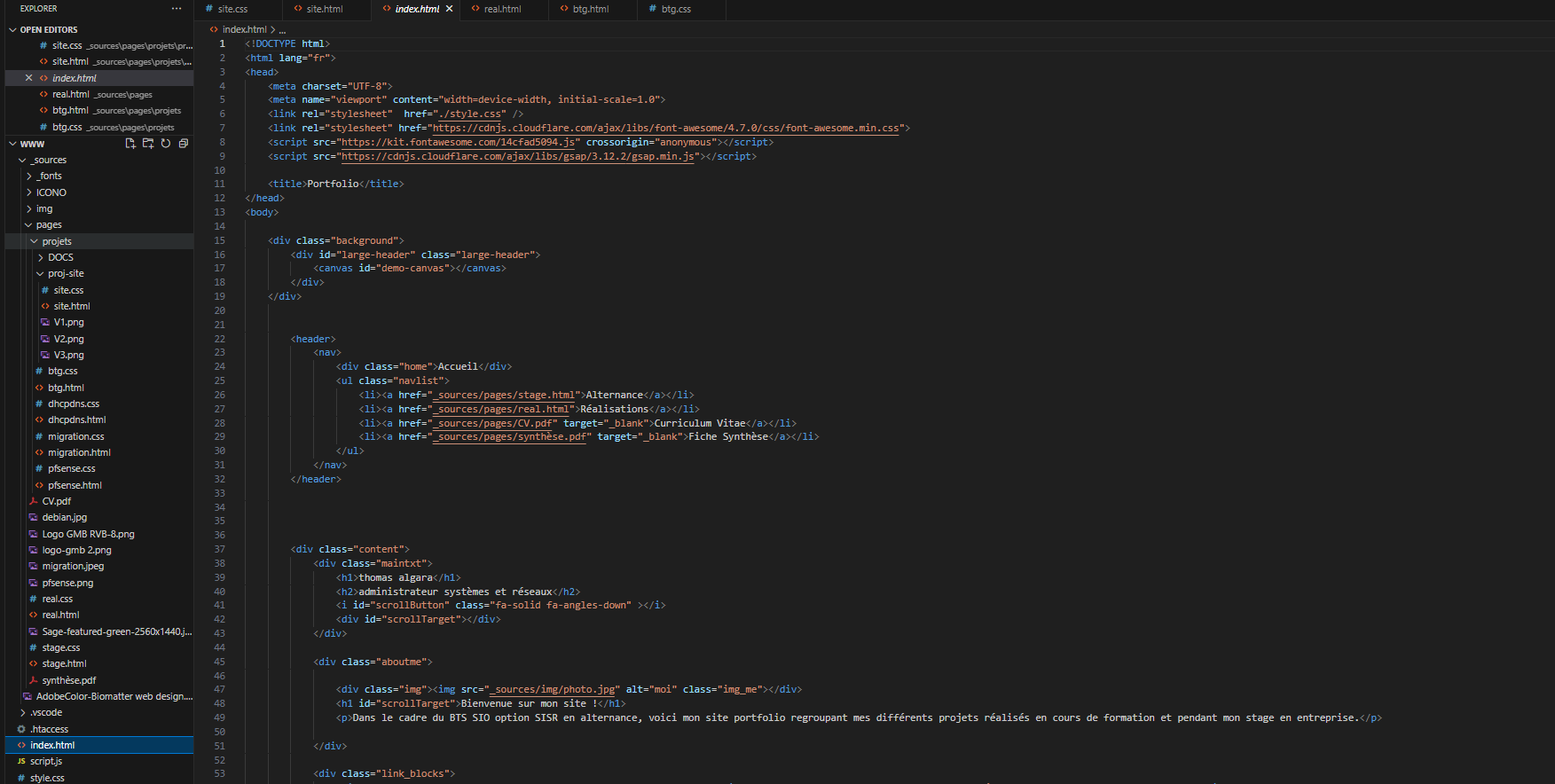Open the Explorer more actions ellipsis
Image resolution: width=1555 pixels, height=784 pixels.
click(177, 9)
